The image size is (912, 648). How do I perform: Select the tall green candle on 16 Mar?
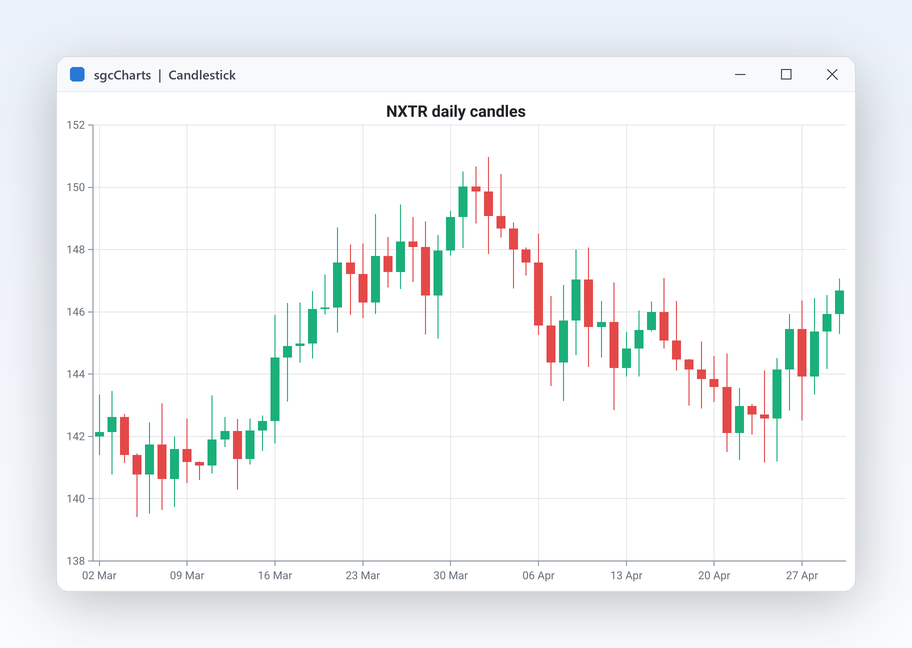(x=275, y=389)
